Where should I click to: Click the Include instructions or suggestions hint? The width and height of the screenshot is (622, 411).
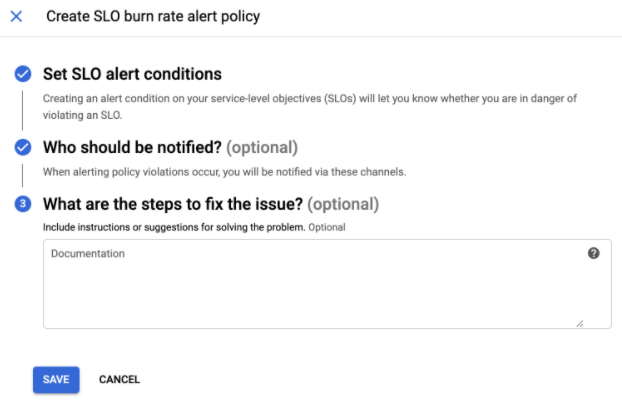[x=172, y=228]
